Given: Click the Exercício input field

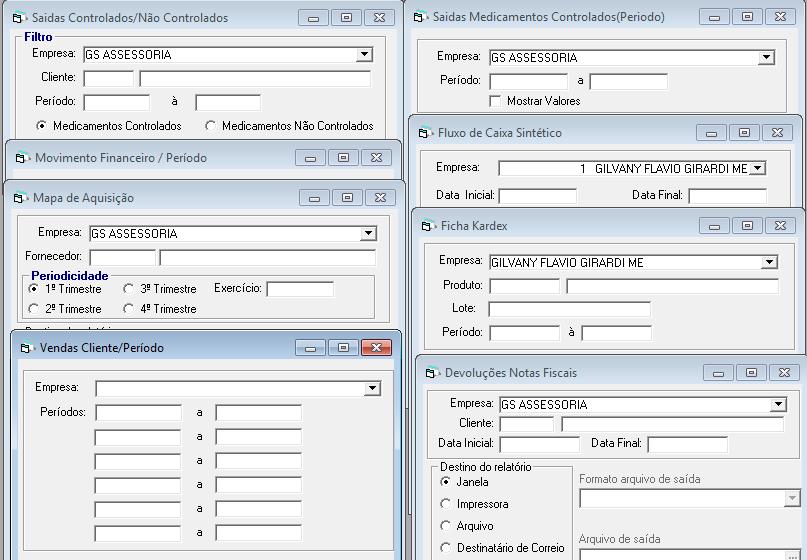Looking at the screenshot, I should [299, 289].
